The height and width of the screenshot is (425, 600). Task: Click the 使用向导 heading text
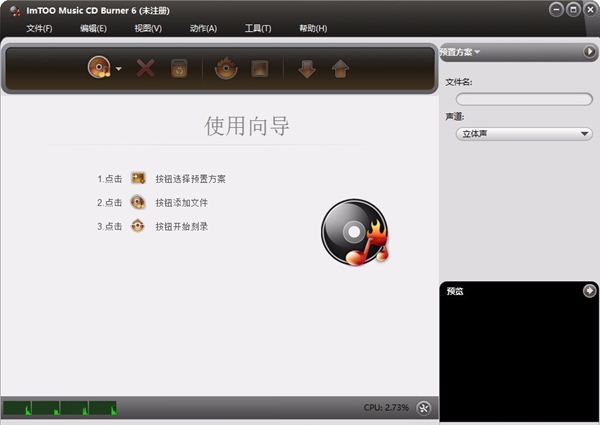(x=247, y=126)
